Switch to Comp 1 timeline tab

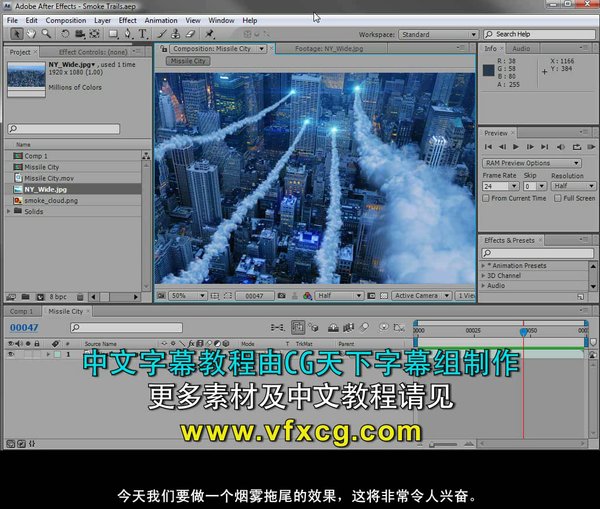21,312
